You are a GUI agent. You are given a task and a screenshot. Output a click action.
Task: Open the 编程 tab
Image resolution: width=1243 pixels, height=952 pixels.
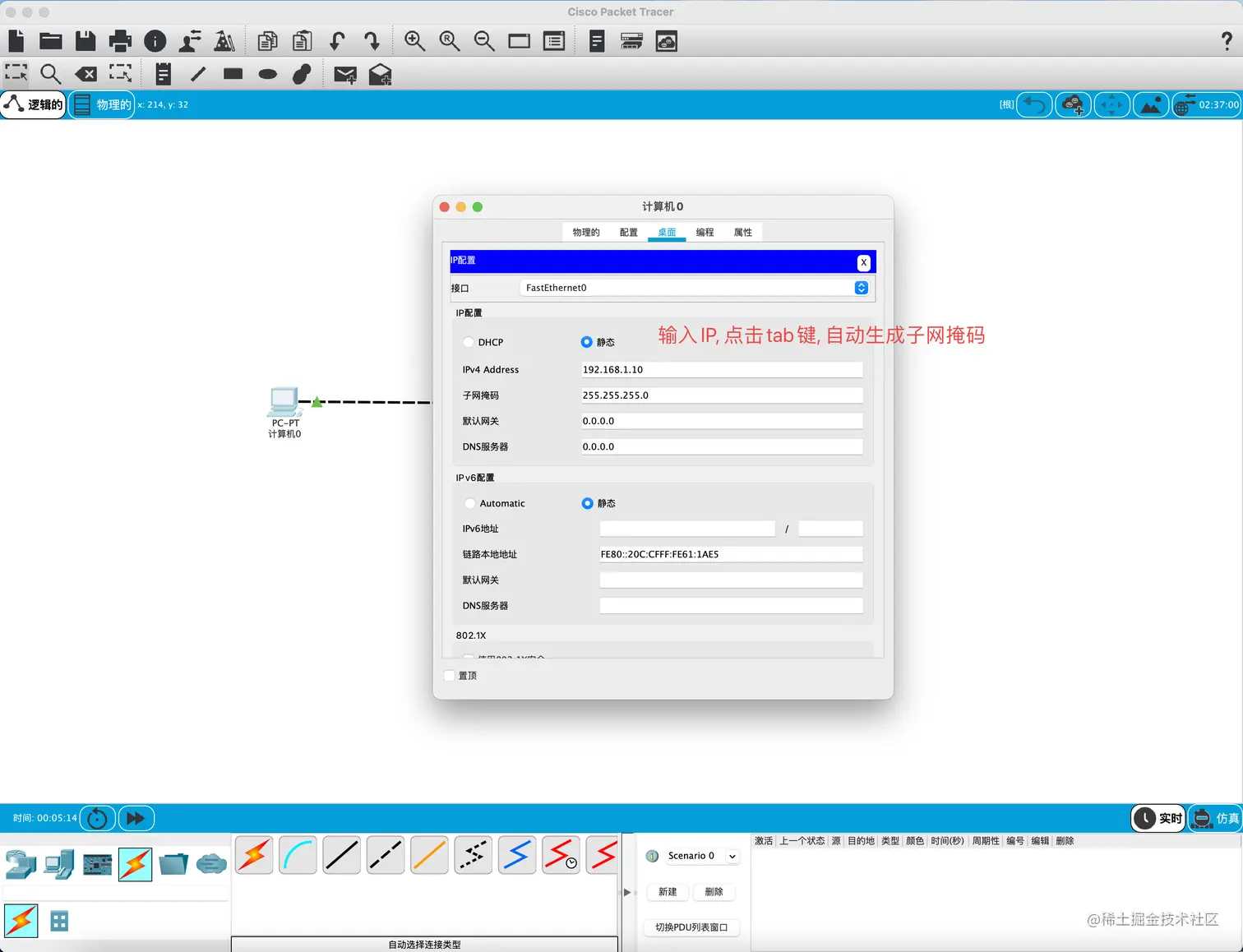click(x=705, y=232)
